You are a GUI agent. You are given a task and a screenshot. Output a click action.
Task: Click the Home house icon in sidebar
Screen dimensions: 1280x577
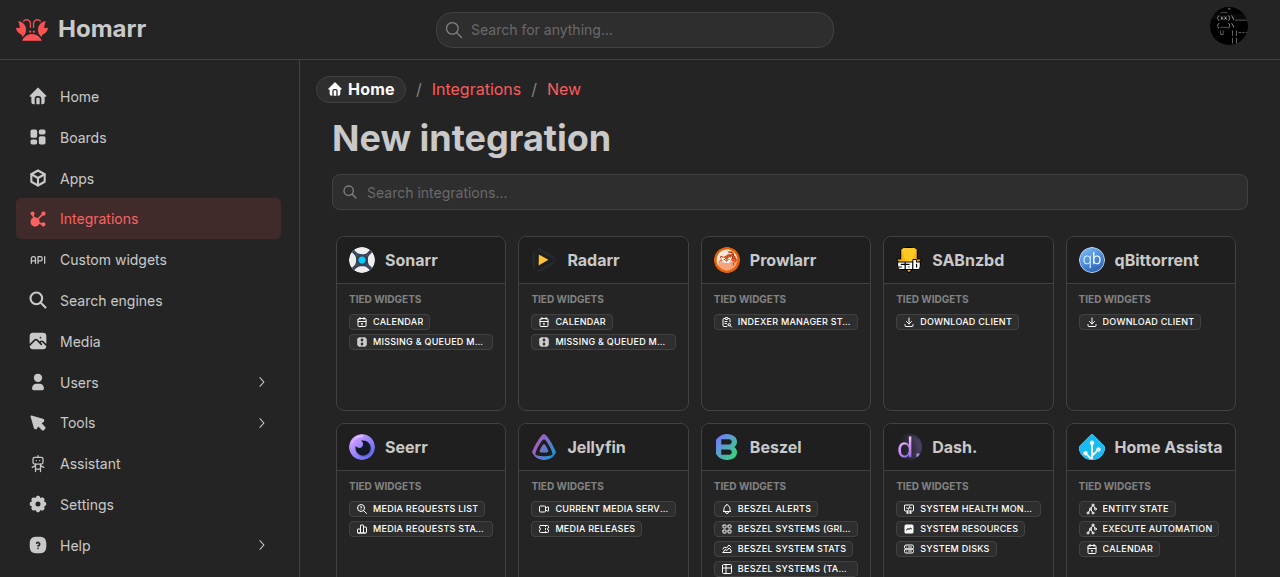tap(38, 97)
